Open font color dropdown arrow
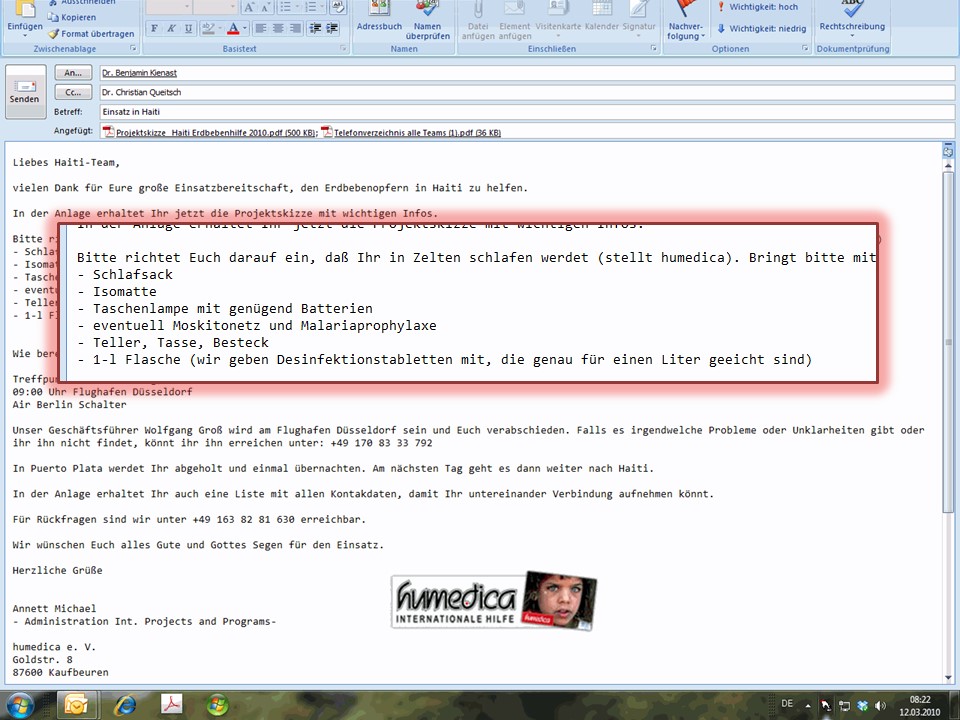 (244, 28)
